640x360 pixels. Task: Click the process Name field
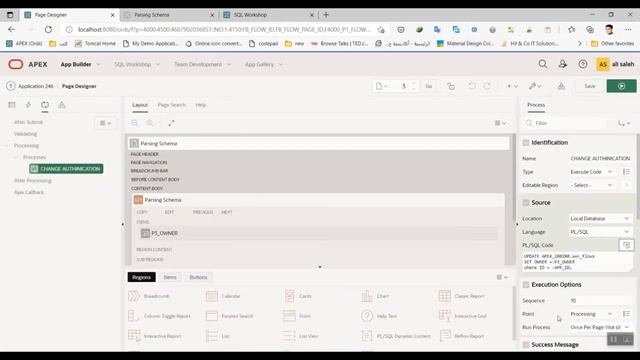(x=600, y=158)
